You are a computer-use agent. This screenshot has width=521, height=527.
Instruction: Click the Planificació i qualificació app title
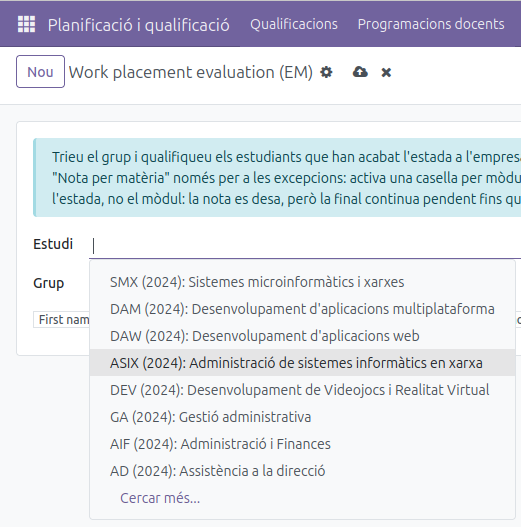coord(138,25)
